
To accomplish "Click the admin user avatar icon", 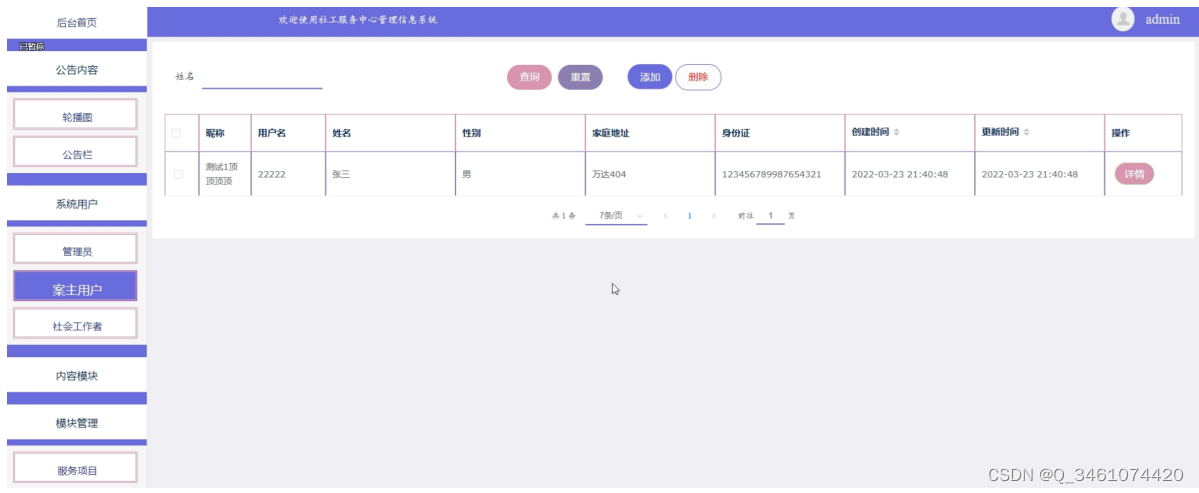I will pos(1122,19).
